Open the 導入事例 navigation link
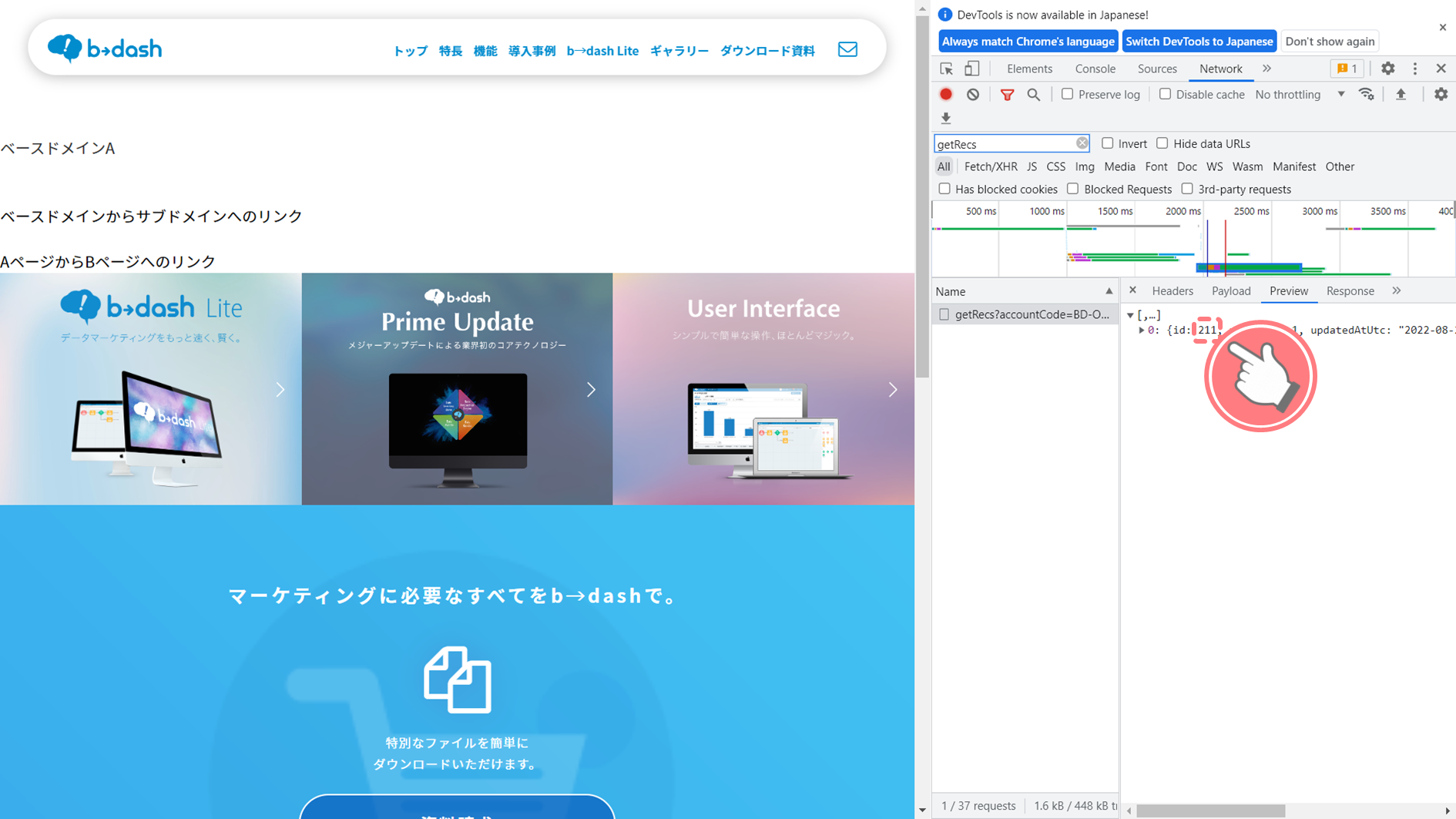 532,51
